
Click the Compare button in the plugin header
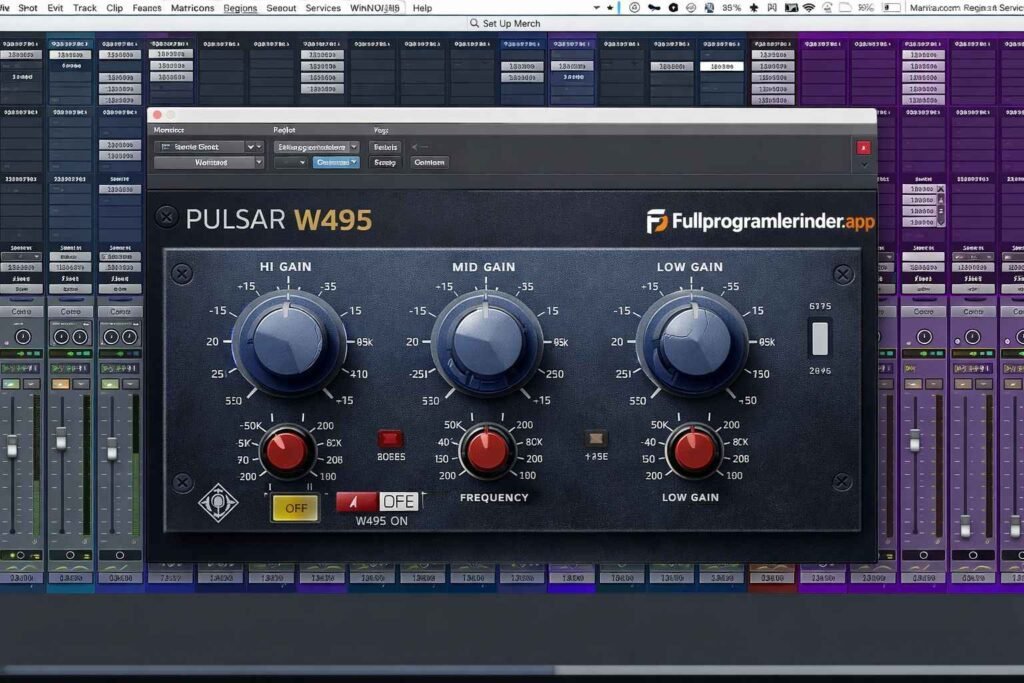(428, 162)
